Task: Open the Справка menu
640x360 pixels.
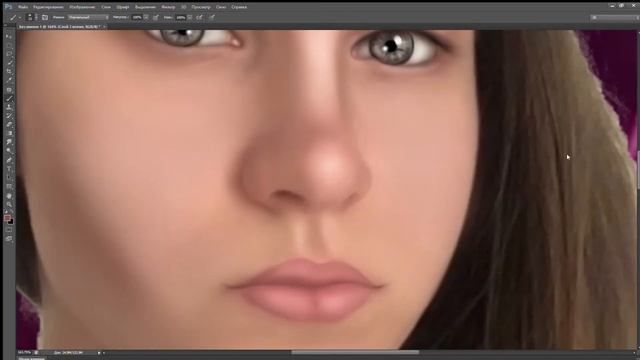Action: coord(239,7)
